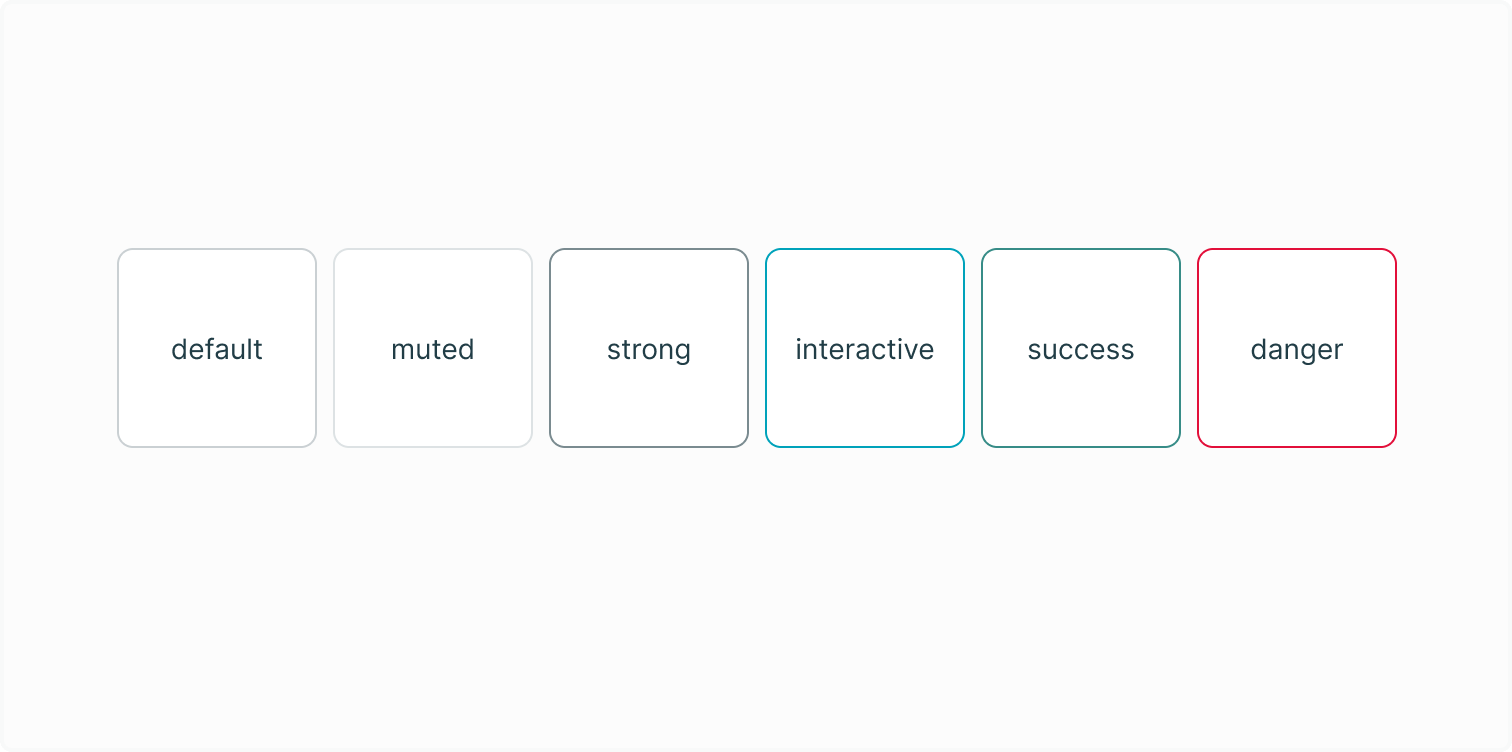The width and height of the screenshot is (1512, 752).
Task: Click the word "strong"
Action: click(x=649, y=351)
